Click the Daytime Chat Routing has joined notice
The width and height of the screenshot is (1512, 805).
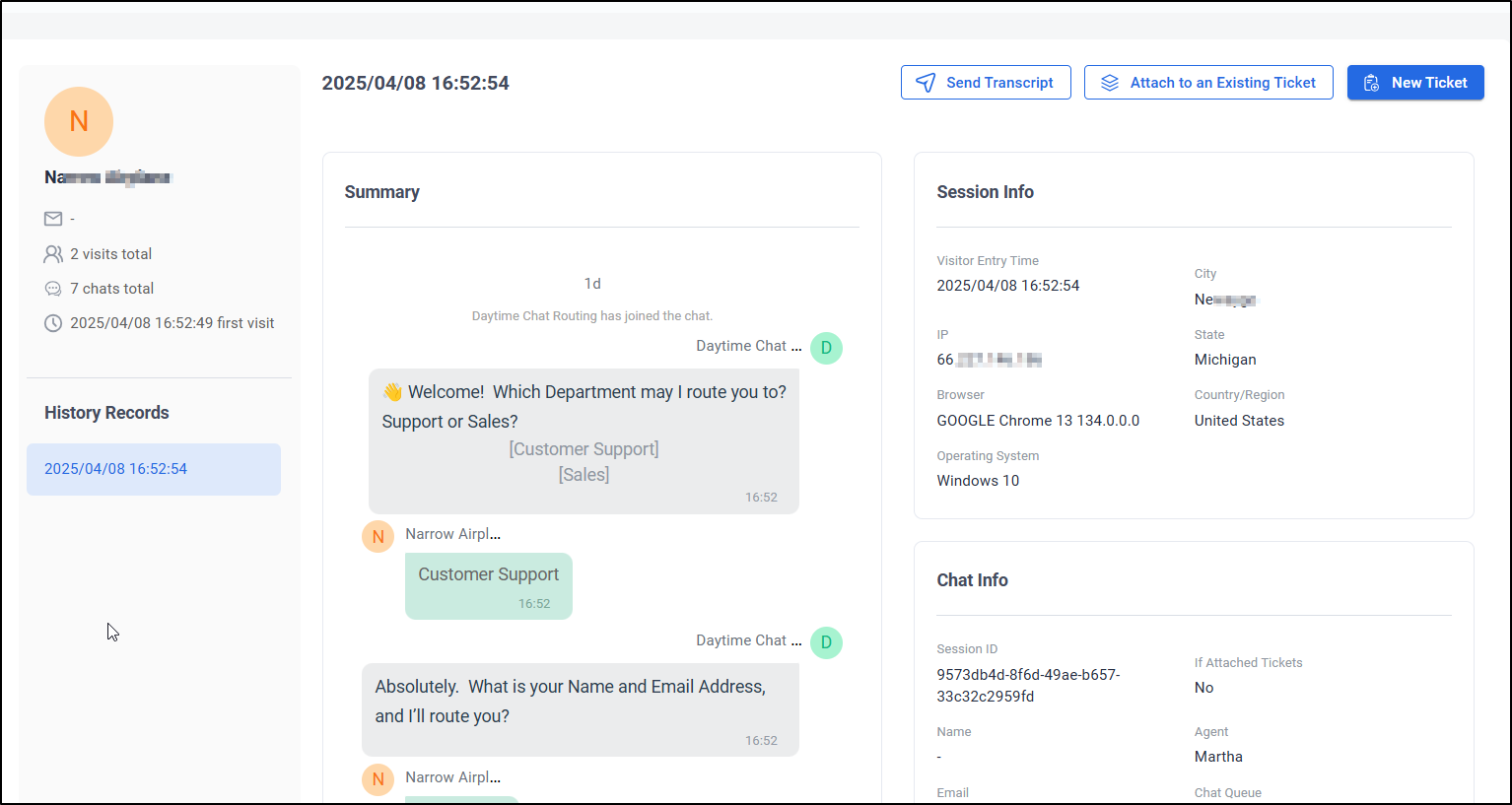(592, 316)
